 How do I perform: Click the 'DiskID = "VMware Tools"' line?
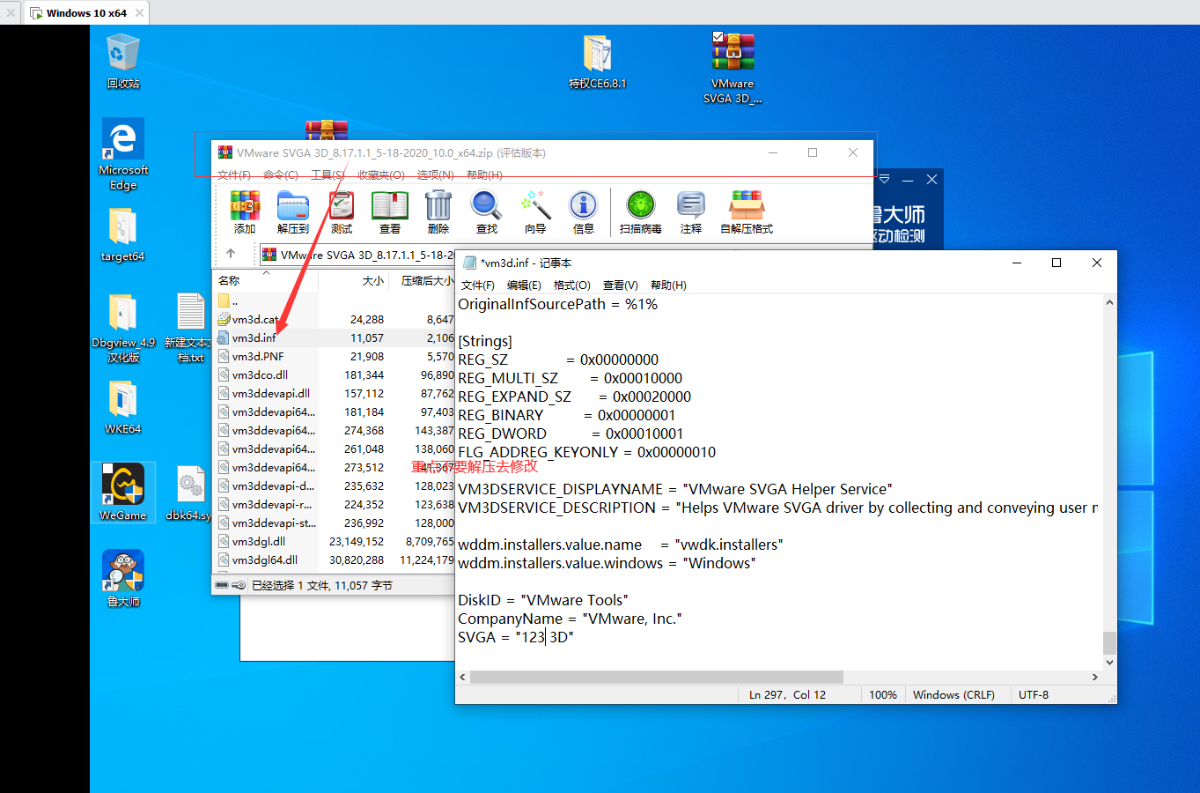click(543, 600)
